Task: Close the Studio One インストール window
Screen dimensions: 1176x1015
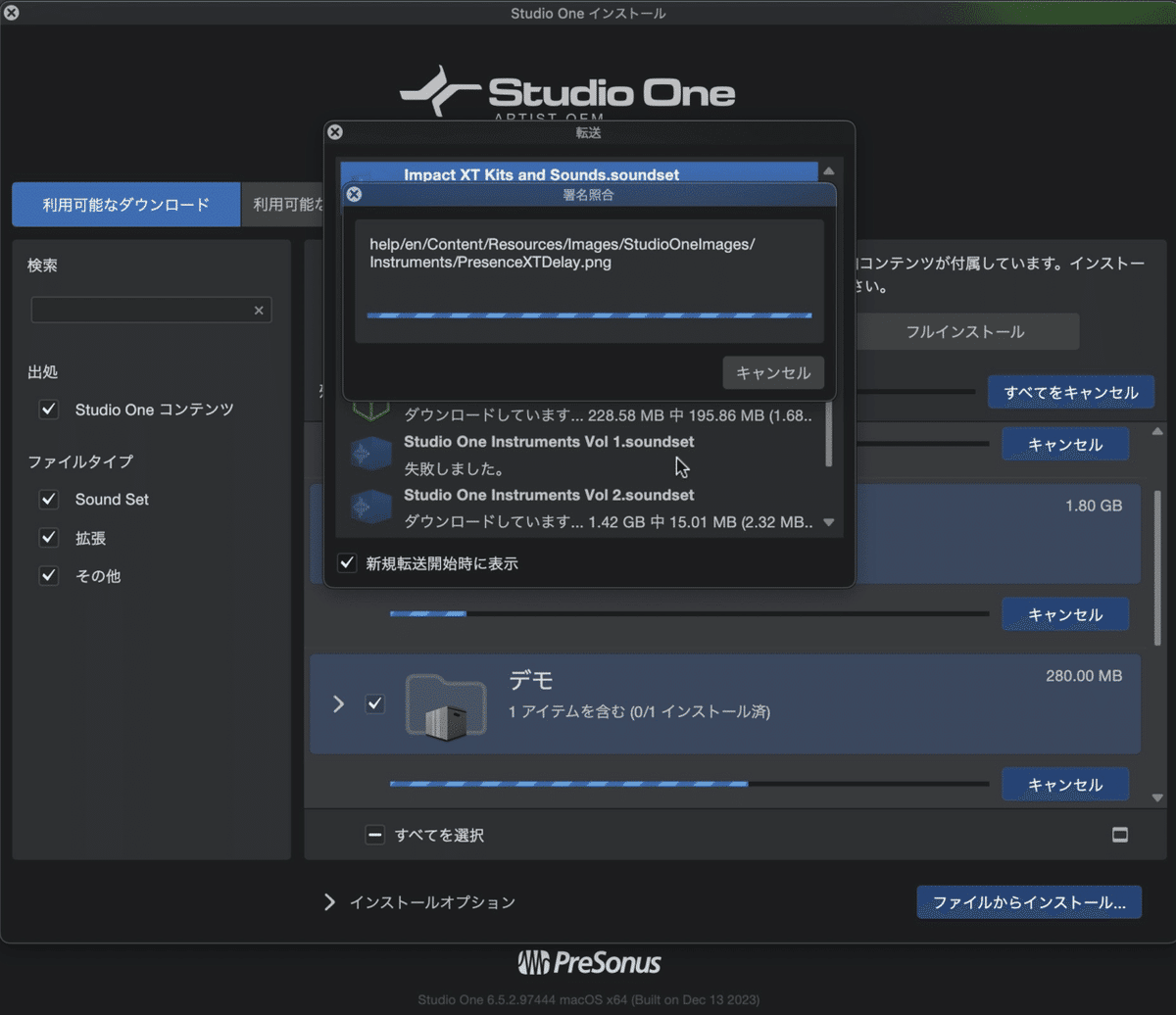Action: 11,13
